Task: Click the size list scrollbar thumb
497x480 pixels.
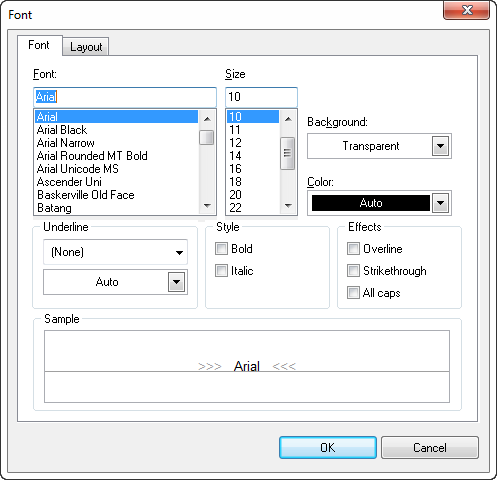Action: [288, 153]
